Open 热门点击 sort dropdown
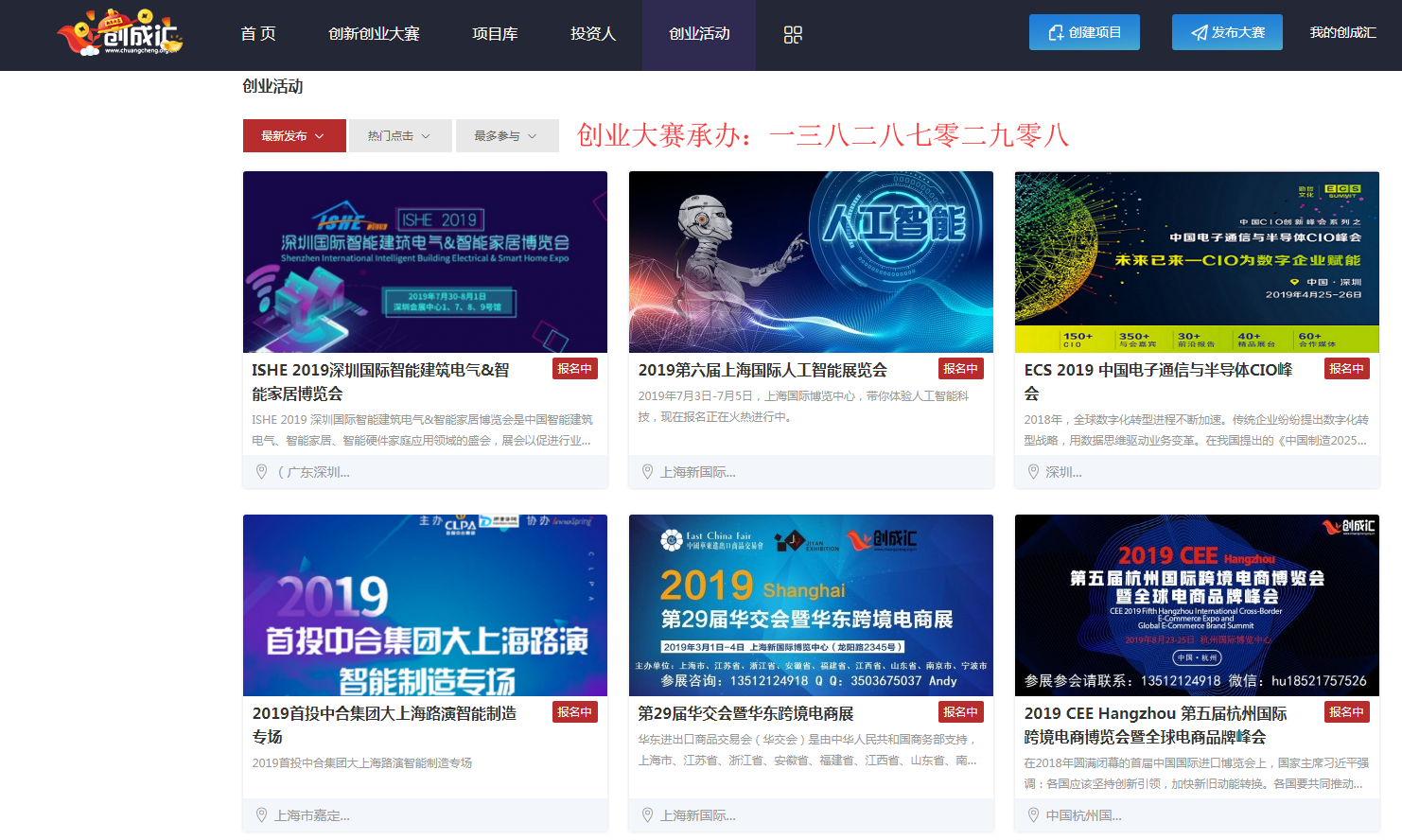Viewport: 1402px width, 840px height. (400, 135)
